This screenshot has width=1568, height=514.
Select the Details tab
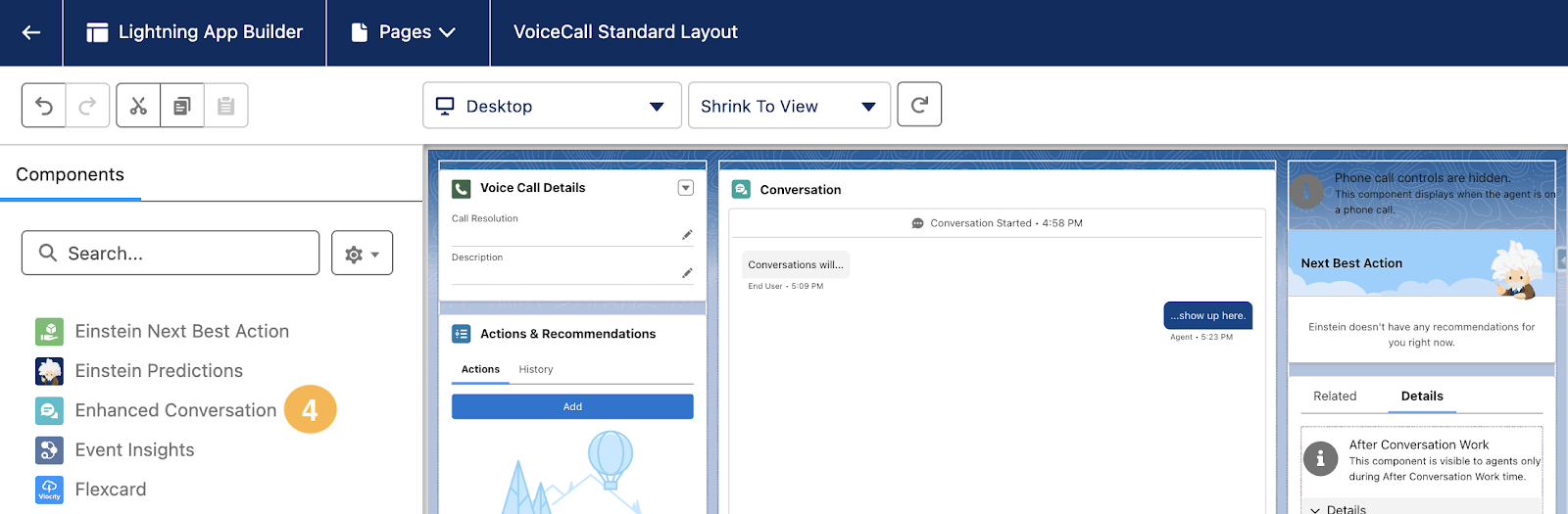(1422, 397)
